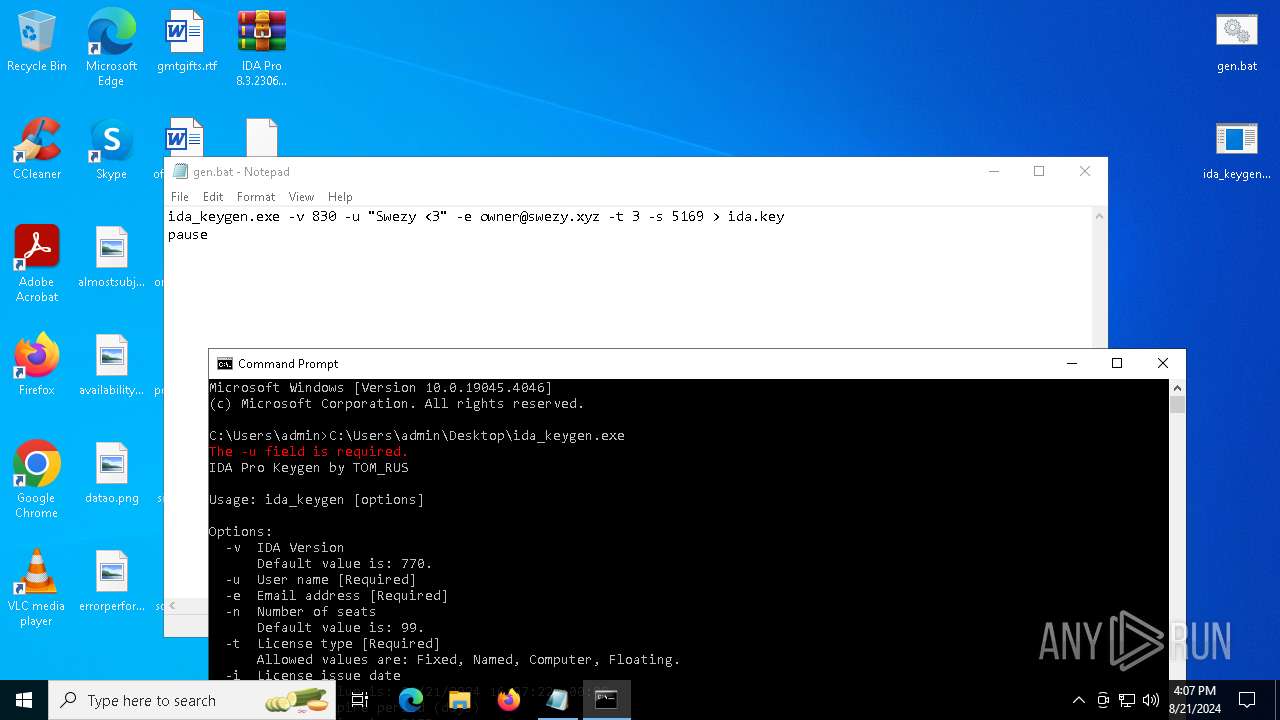
Task: Open File Explorer from the taskbar
Action: 460,700
